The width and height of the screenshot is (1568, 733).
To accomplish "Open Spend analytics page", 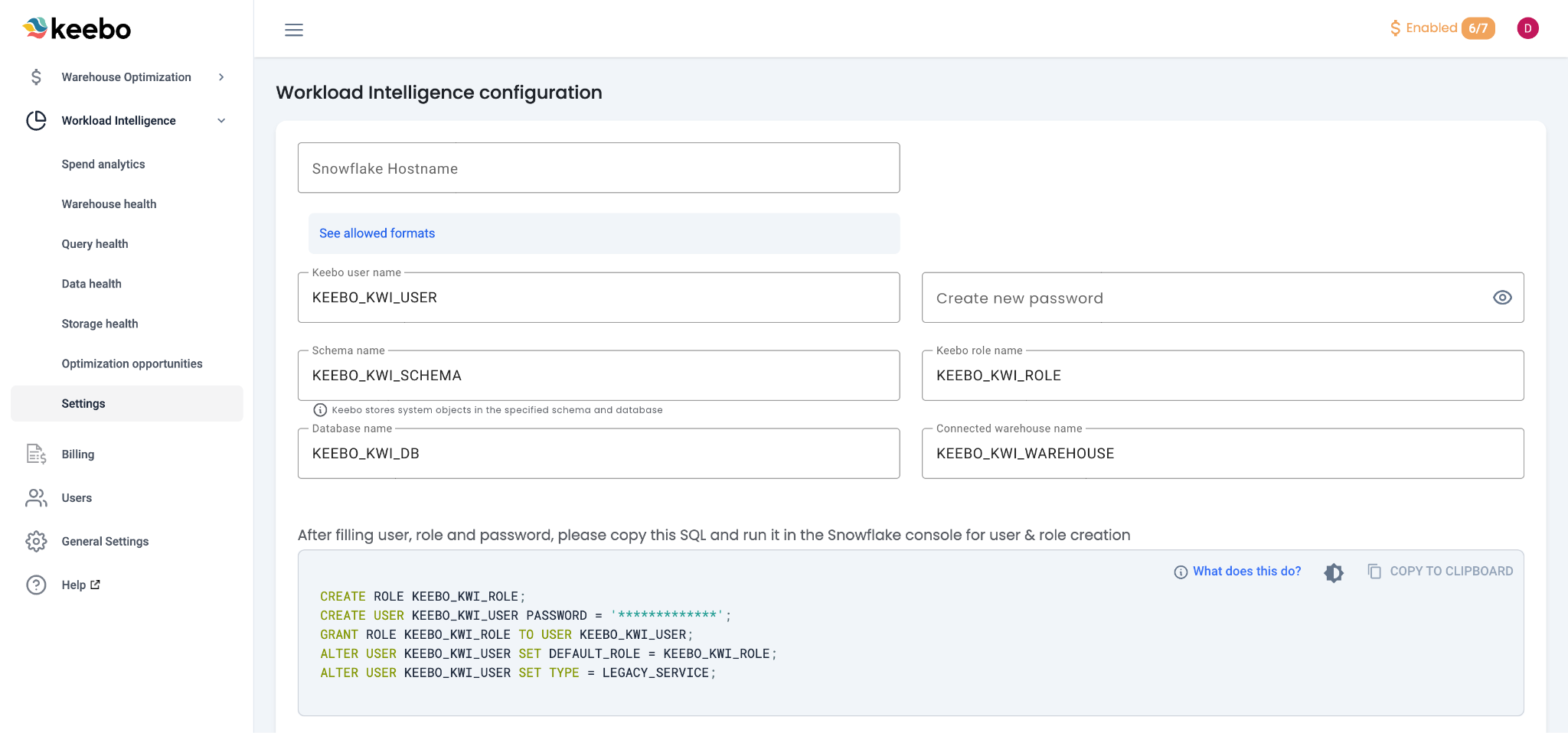I will pyautogui.click(x=103, y=165).
